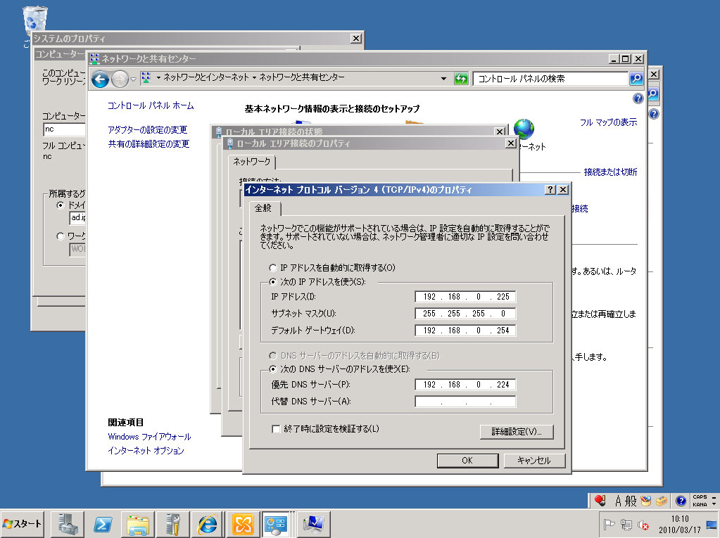
Task: Open フル マップの表示 link
Action: 608,122
